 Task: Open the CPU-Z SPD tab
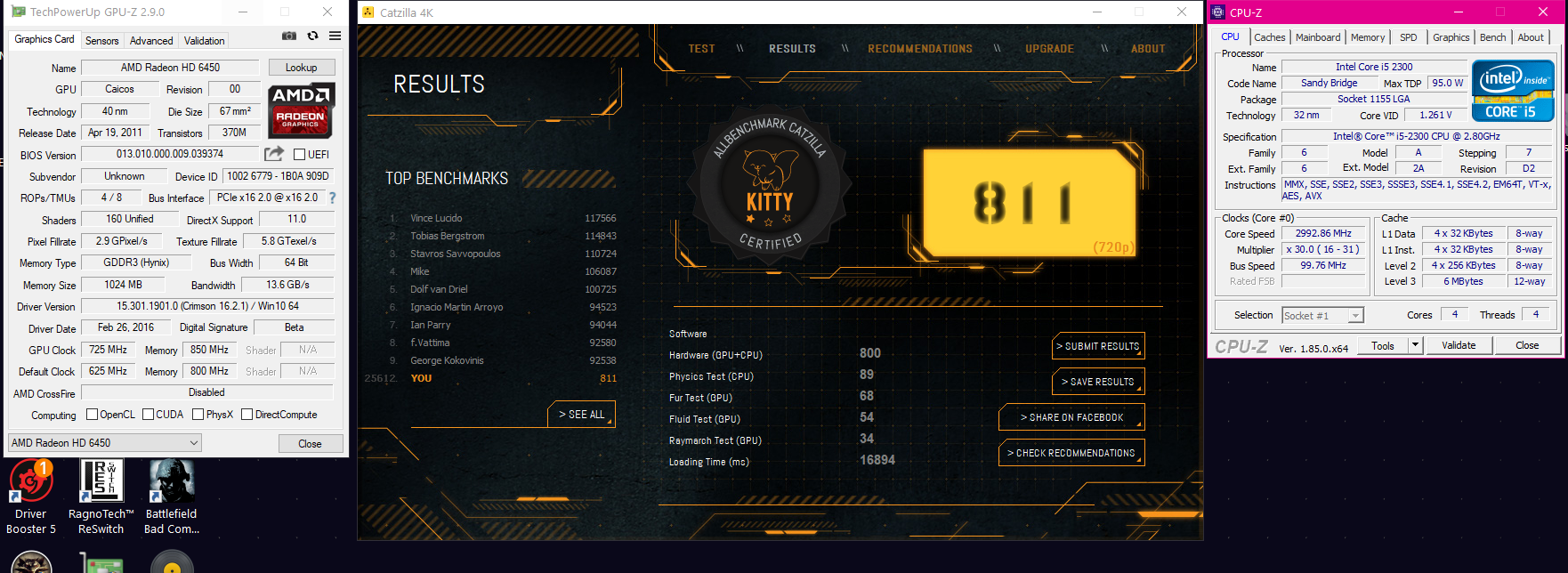(x=1408, y=37)
